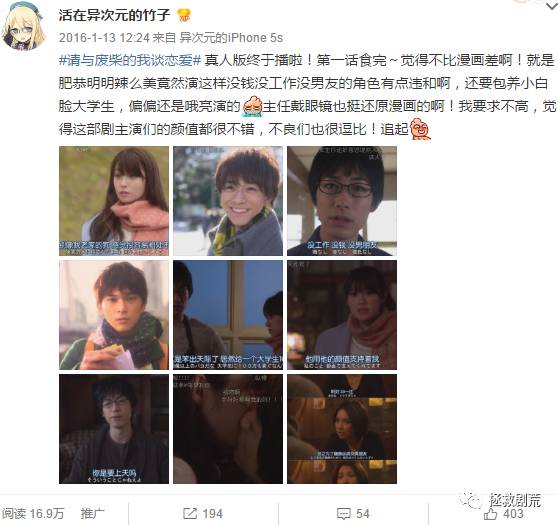
Task: Open thumbnail of man in green scarf eating
Action: [x=114, y=315]
